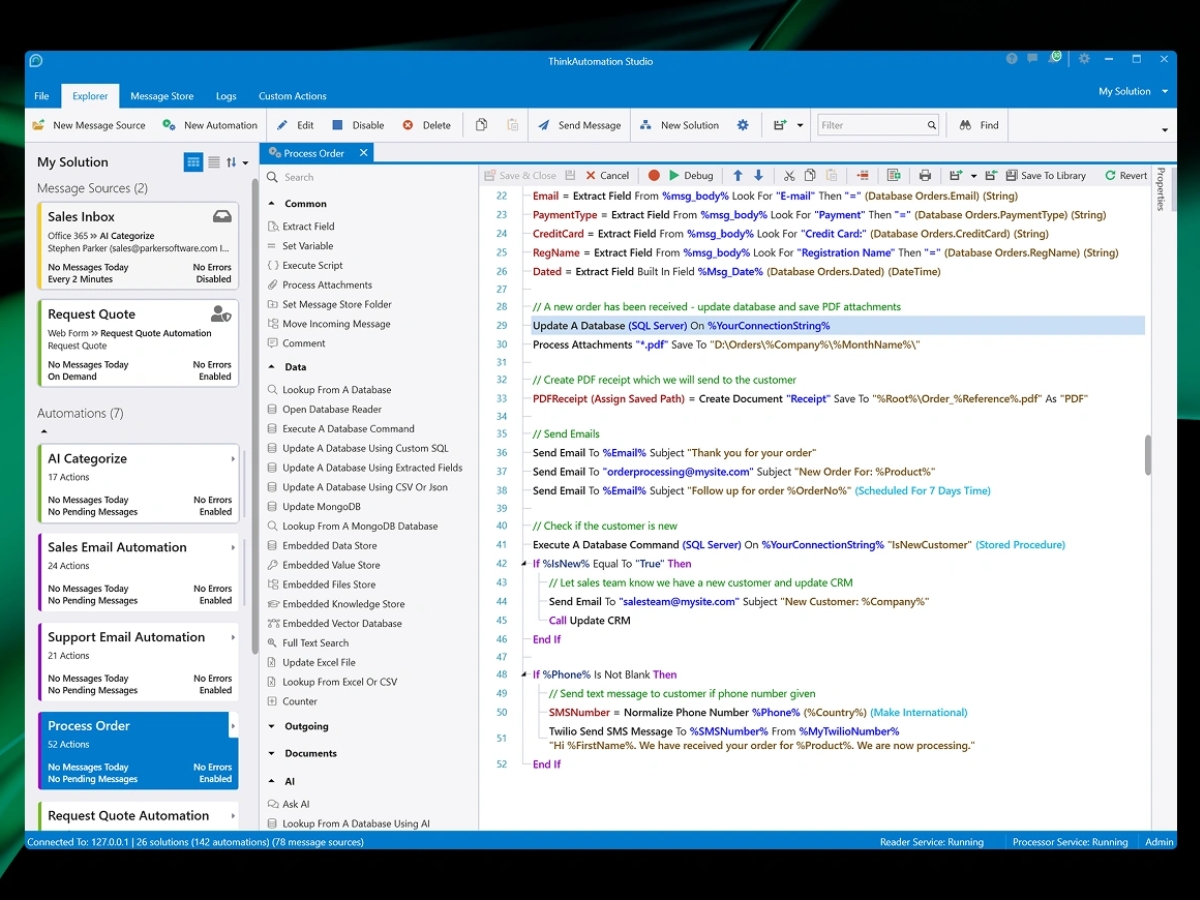
Task: Select line 29 Update A Database action
Action: point(838,326)
